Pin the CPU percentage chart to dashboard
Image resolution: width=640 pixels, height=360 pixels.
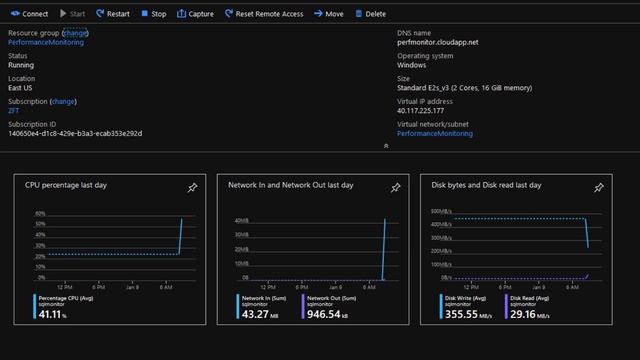(192, 188)
